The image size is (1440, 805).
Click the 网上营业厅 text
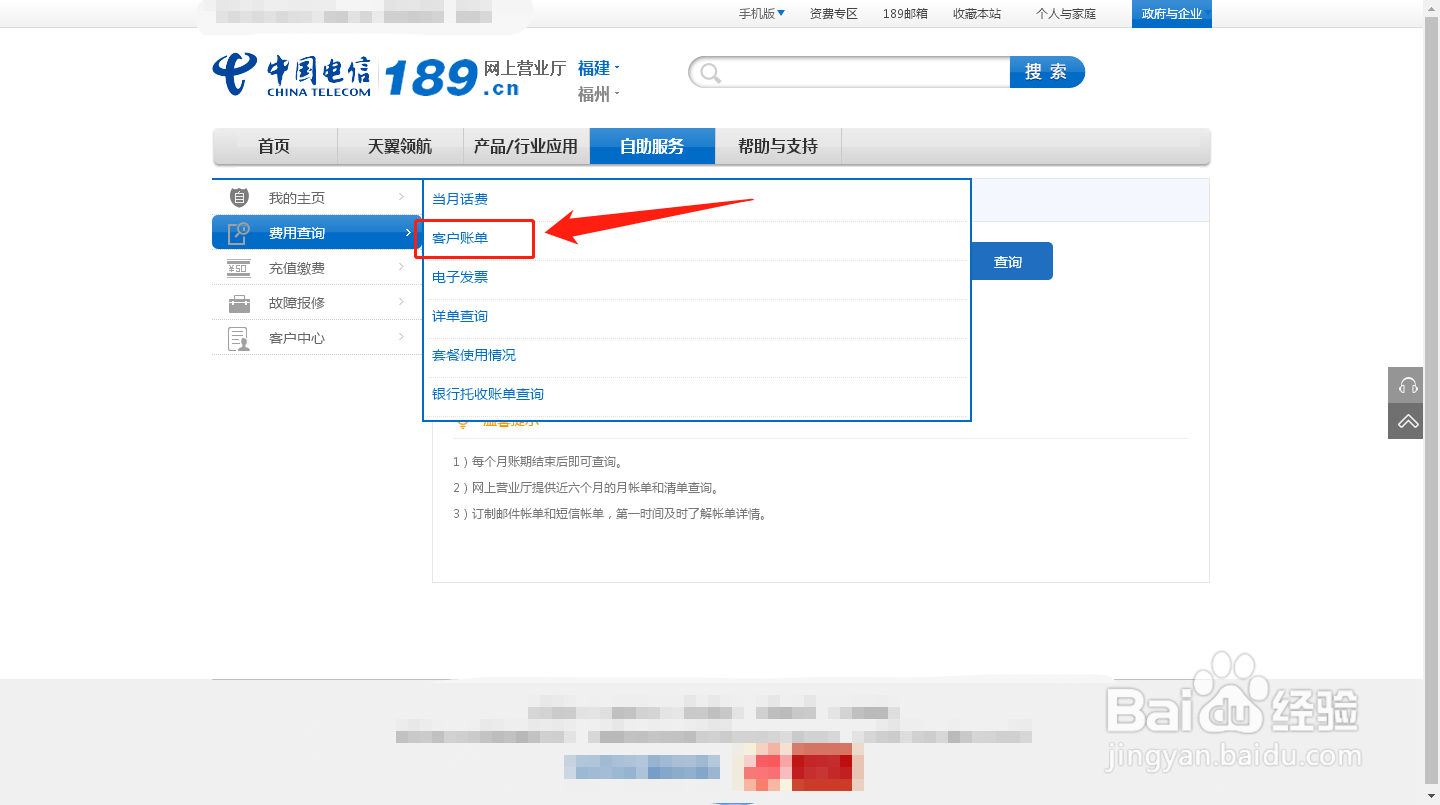pos(525,68)
